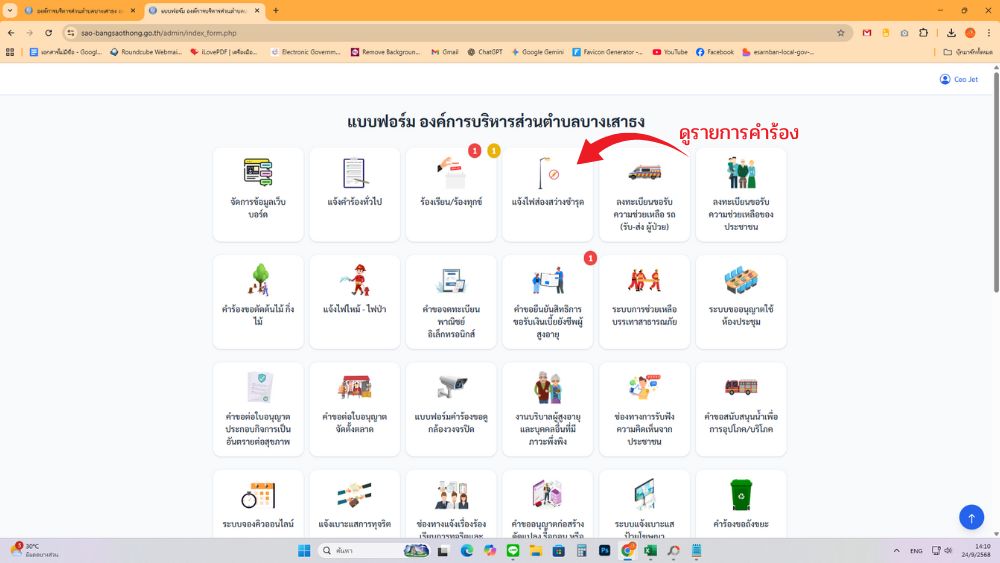
Task: Open the แจ้งไฟส่องสว่างชำรุด streetlight report form
Action: tap(547, 194)
